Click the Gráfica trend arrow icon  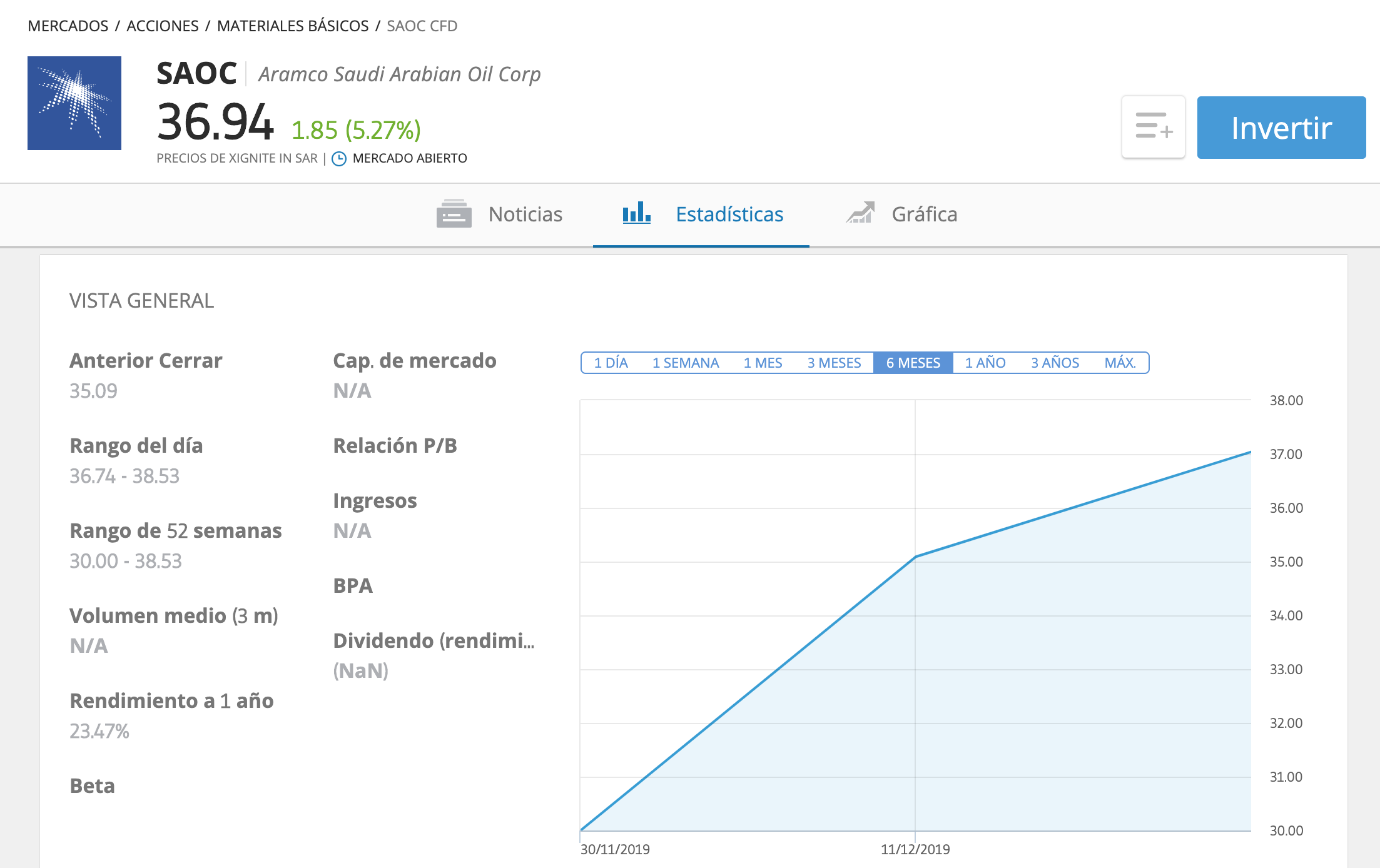click(x=861, y=213)
